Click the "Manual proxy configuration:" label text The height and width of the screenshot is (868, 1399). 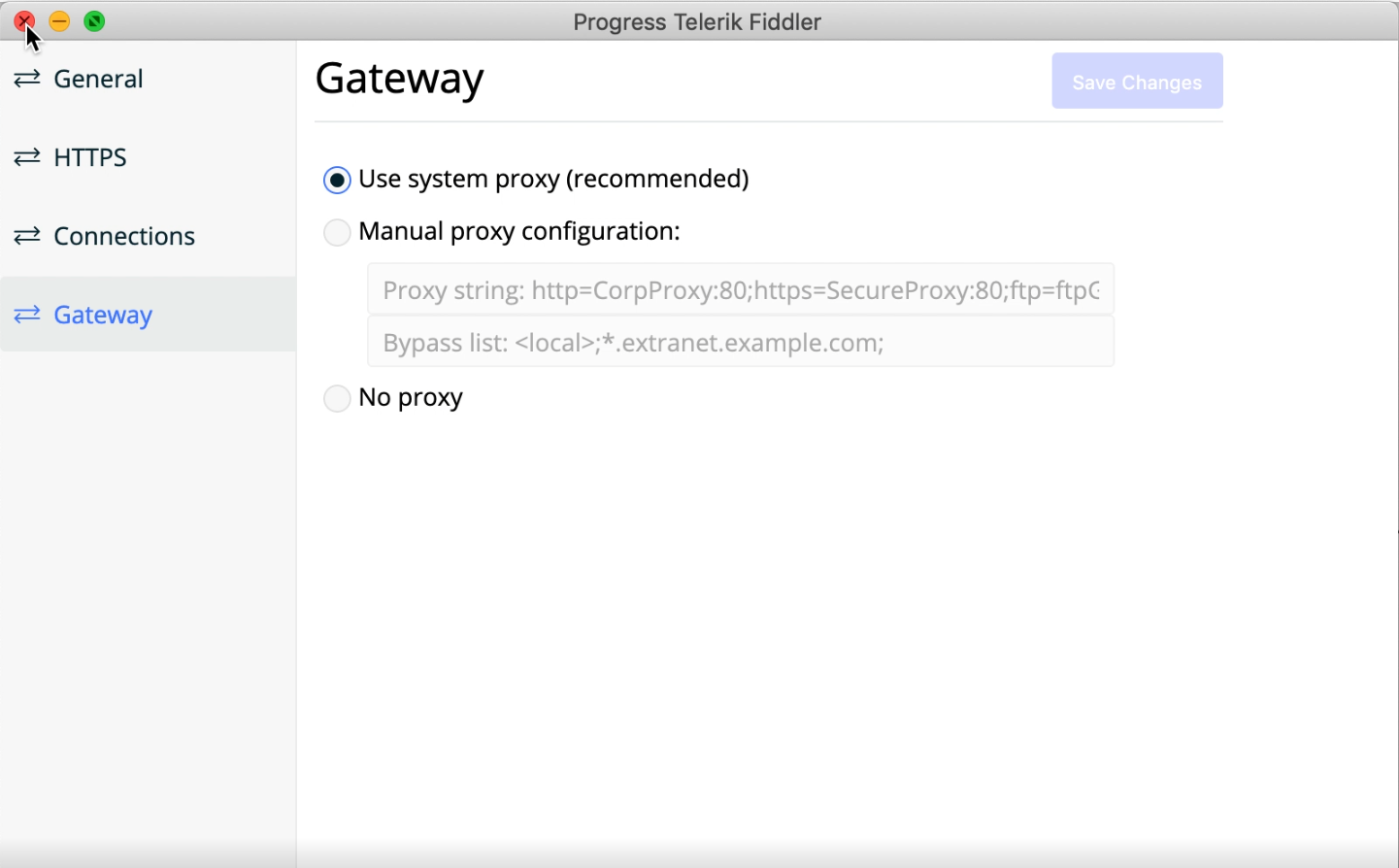pos(519,231)
